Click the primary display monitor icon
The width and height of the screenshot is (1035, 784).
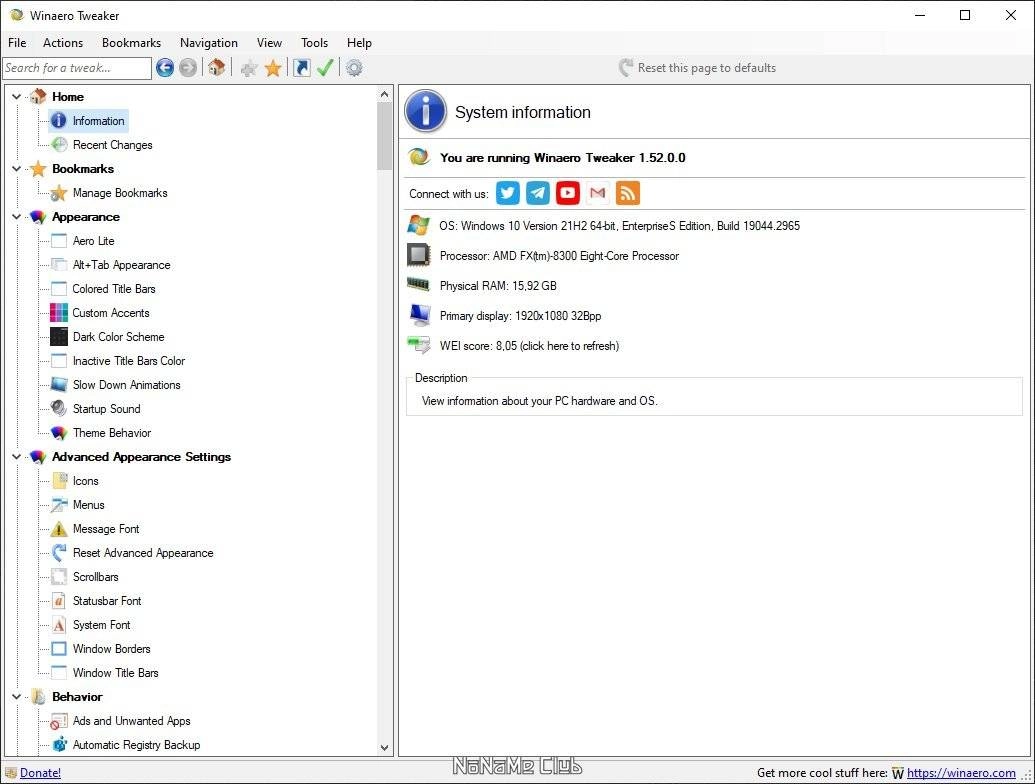pyautogui.click(x=418, y=315)
